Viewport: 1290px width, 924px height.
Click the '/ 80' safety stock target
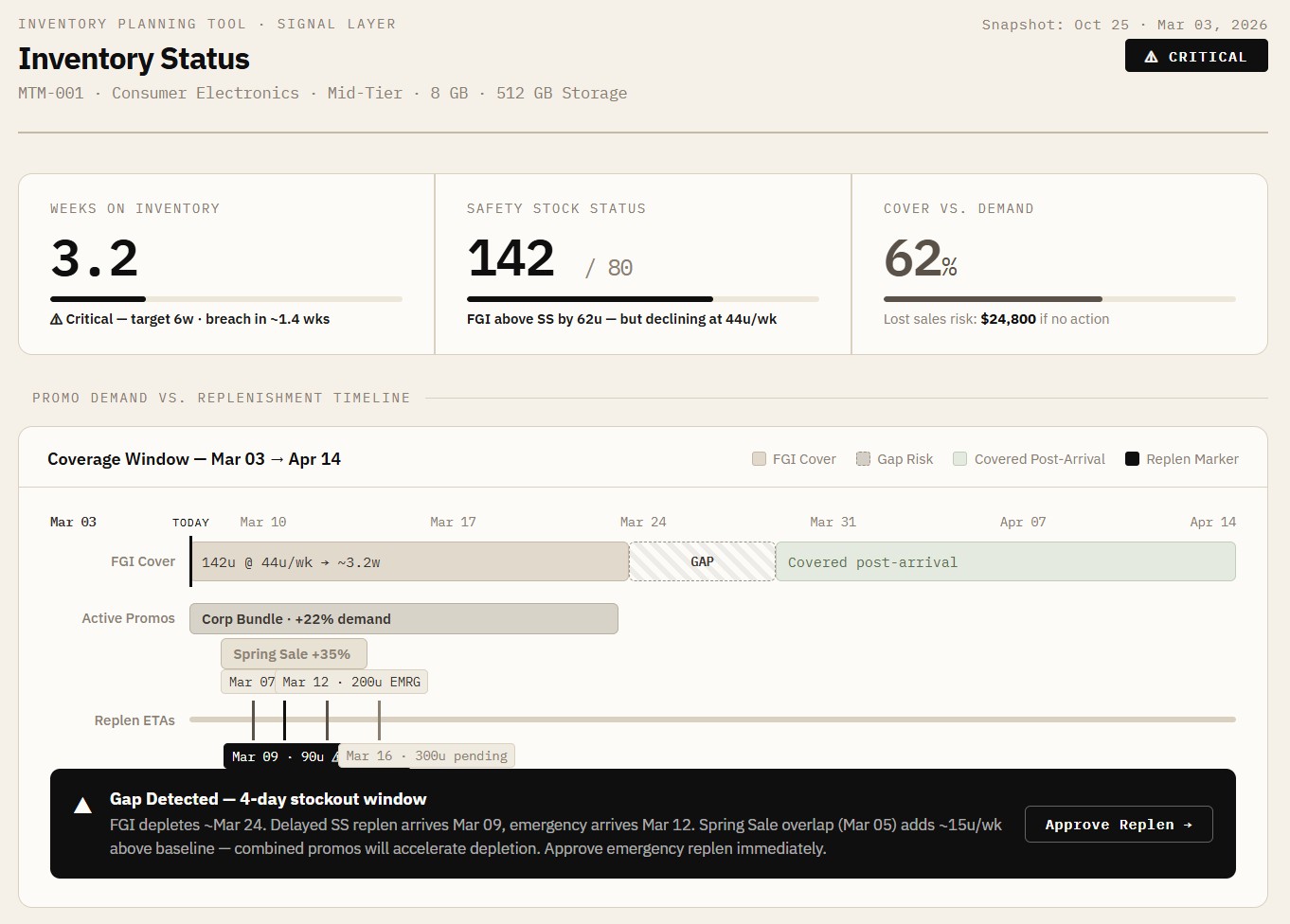(x=609, y=268)
